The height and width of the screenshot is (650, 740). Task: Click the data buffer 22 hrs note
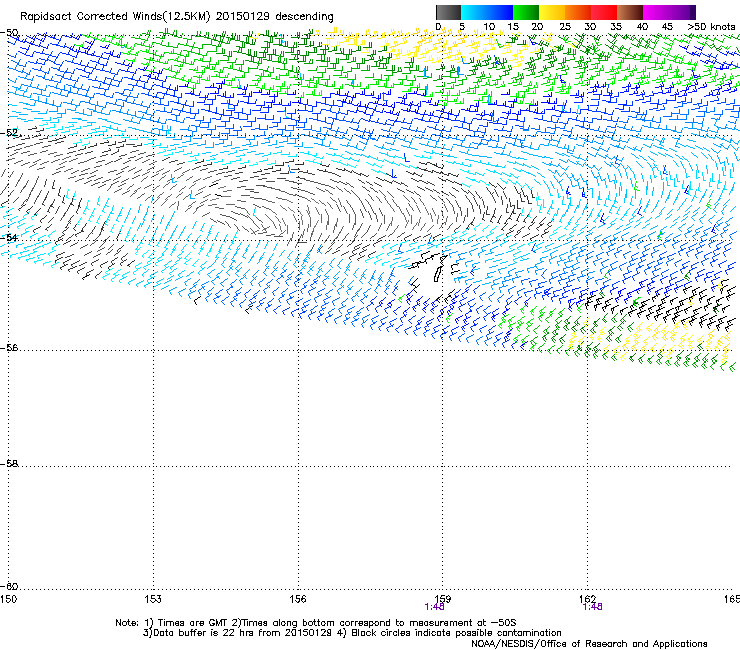click(352, 633)
